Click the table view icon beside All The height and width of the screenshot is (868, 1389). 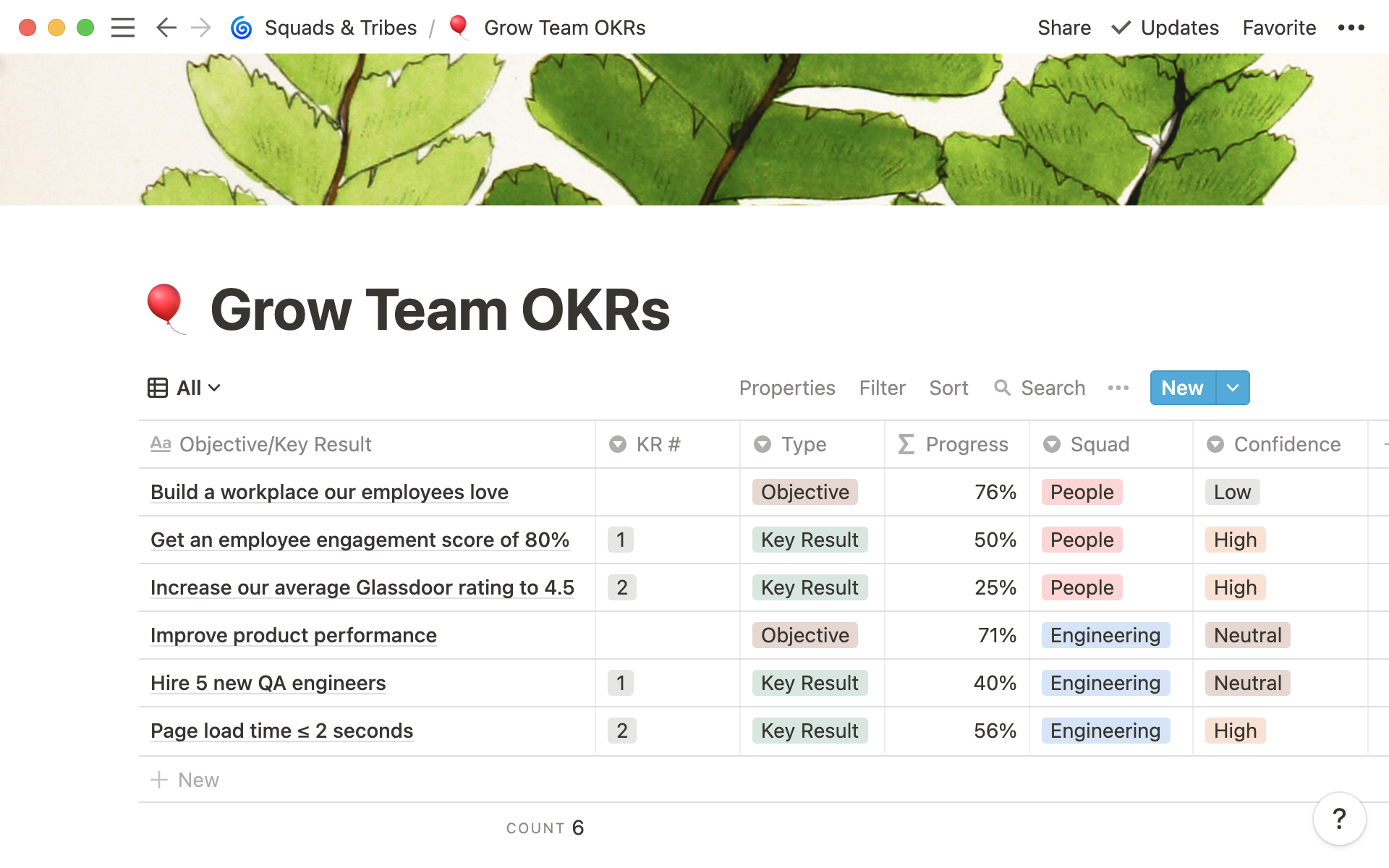pos(158,388)
